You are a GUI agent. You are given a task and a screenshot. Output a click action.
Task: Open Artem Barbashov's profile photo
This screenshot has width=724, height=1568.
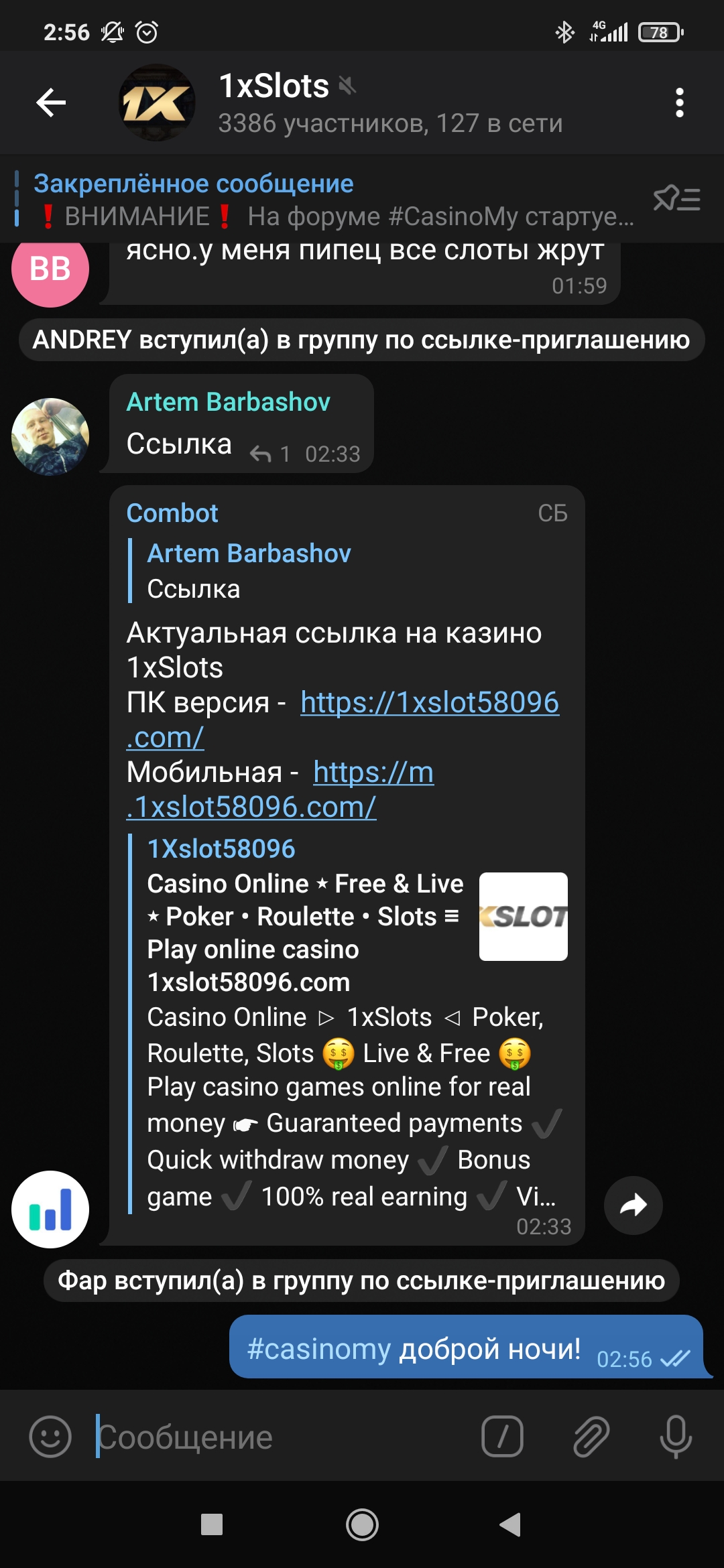tap(50, 437)
